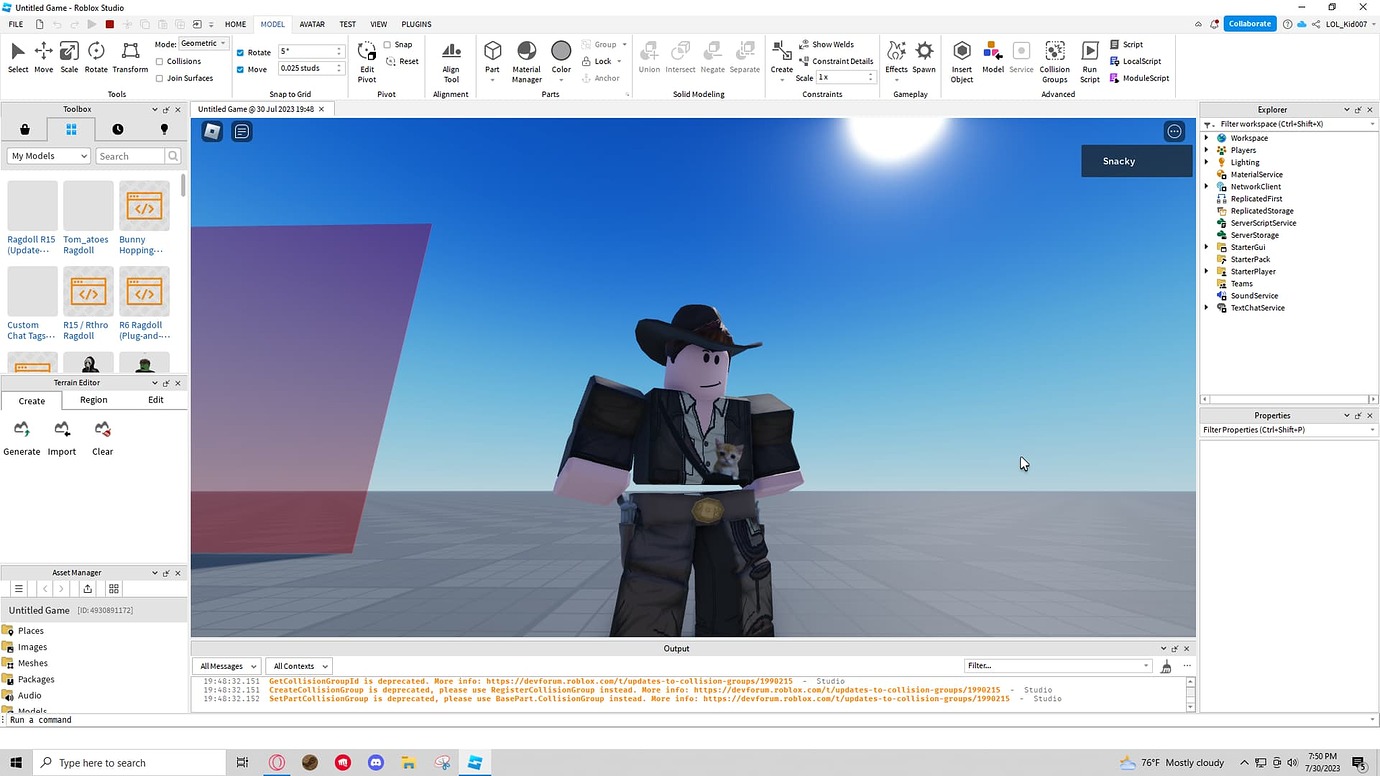Open the Align Tool

(451, 58)
